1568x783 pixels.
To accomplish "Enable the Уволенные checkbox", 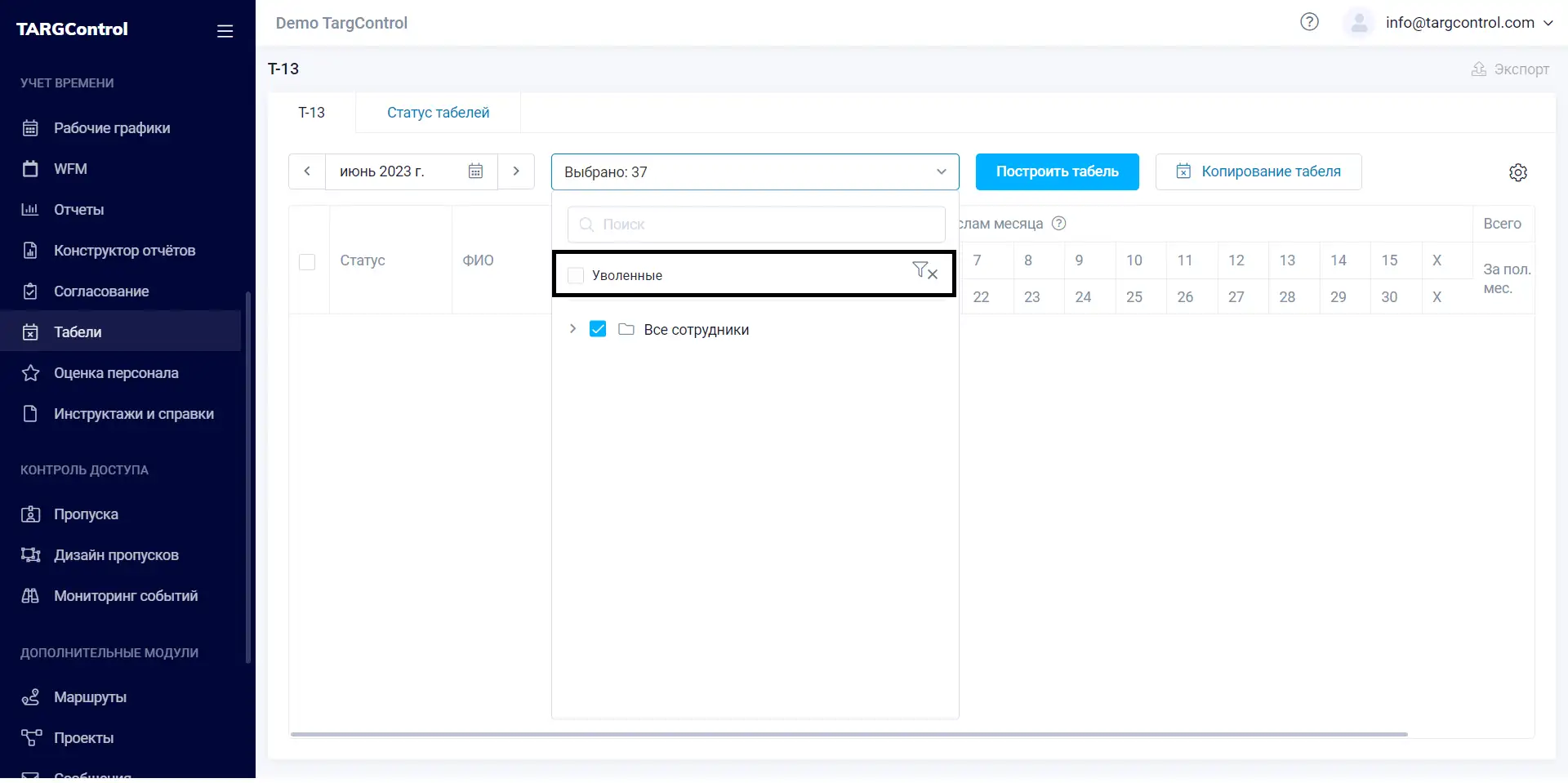I will pyautogui.click(x=576, y=276).
